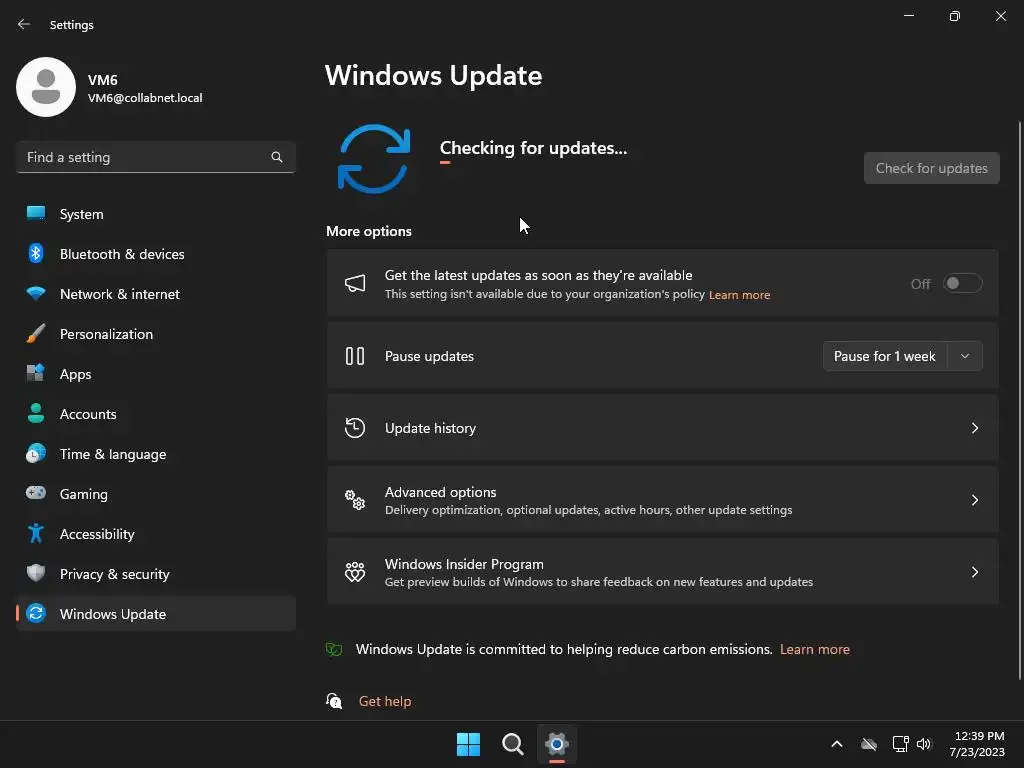
Task: Click the Windows Update sync icon in sidebar
Action: pyautogui.click(x=36, y=613)
